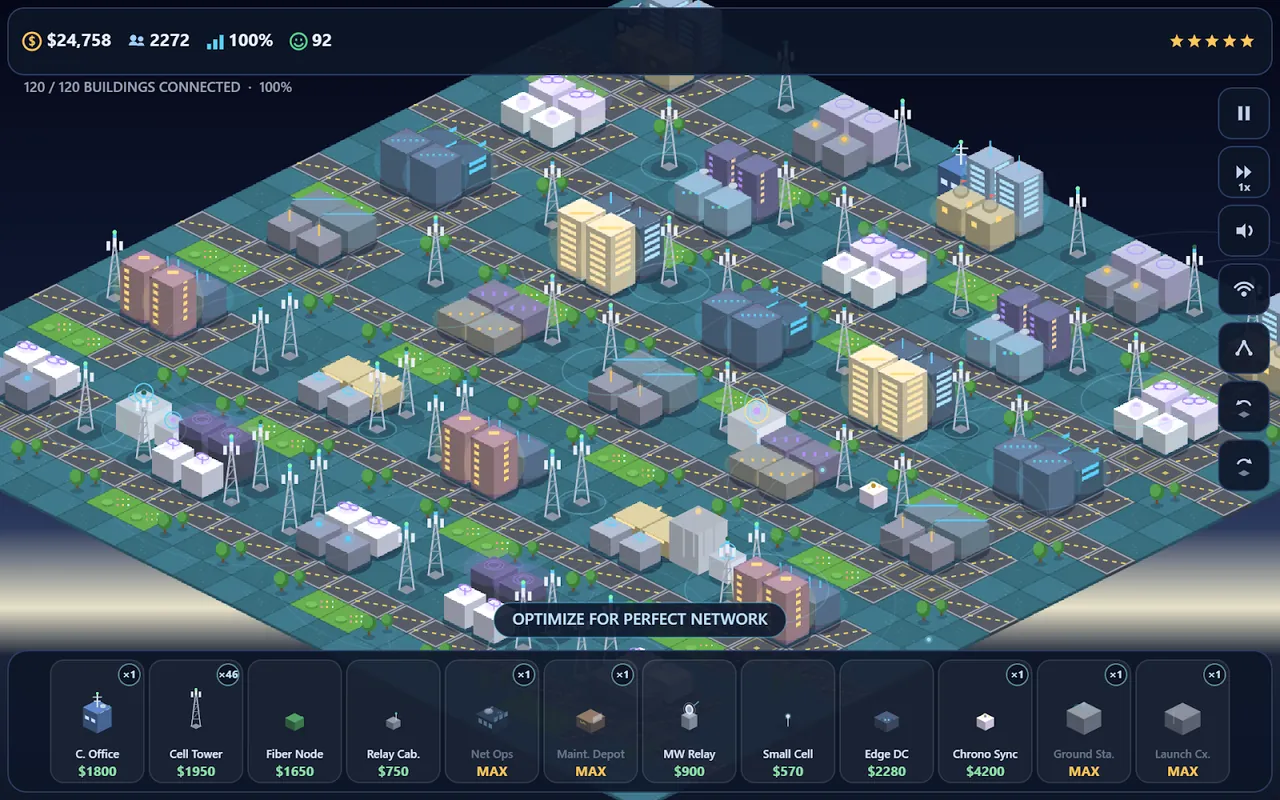Image resolution: width=1280 pixels, height=800 pixels.
Task: Select the C. Office building card
Action: pos(97,721)
